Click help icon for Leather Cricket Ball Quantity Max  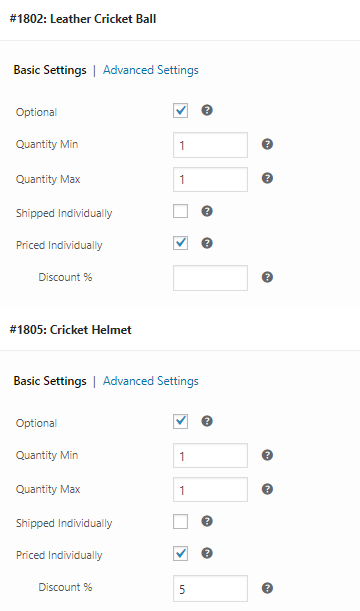[x=267, y=178]
